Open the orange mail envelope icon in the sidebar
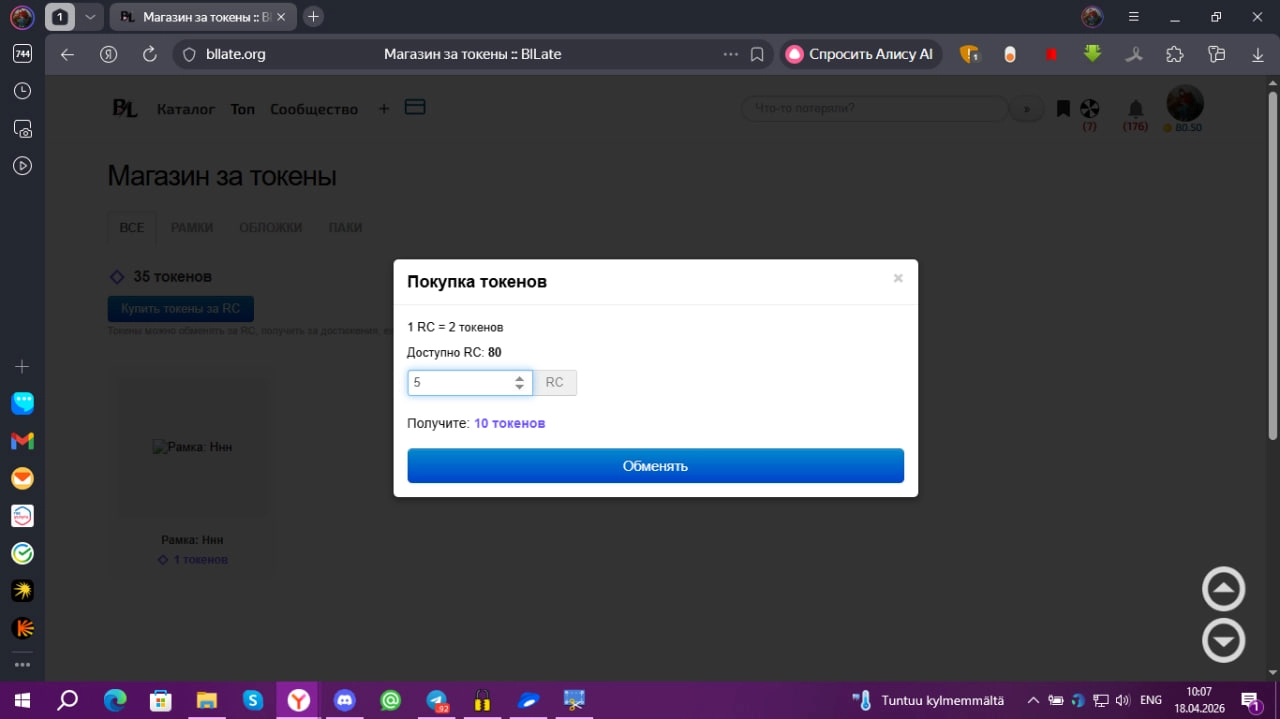This screenshot has width=1280, height=719. [x=22, y=479]
